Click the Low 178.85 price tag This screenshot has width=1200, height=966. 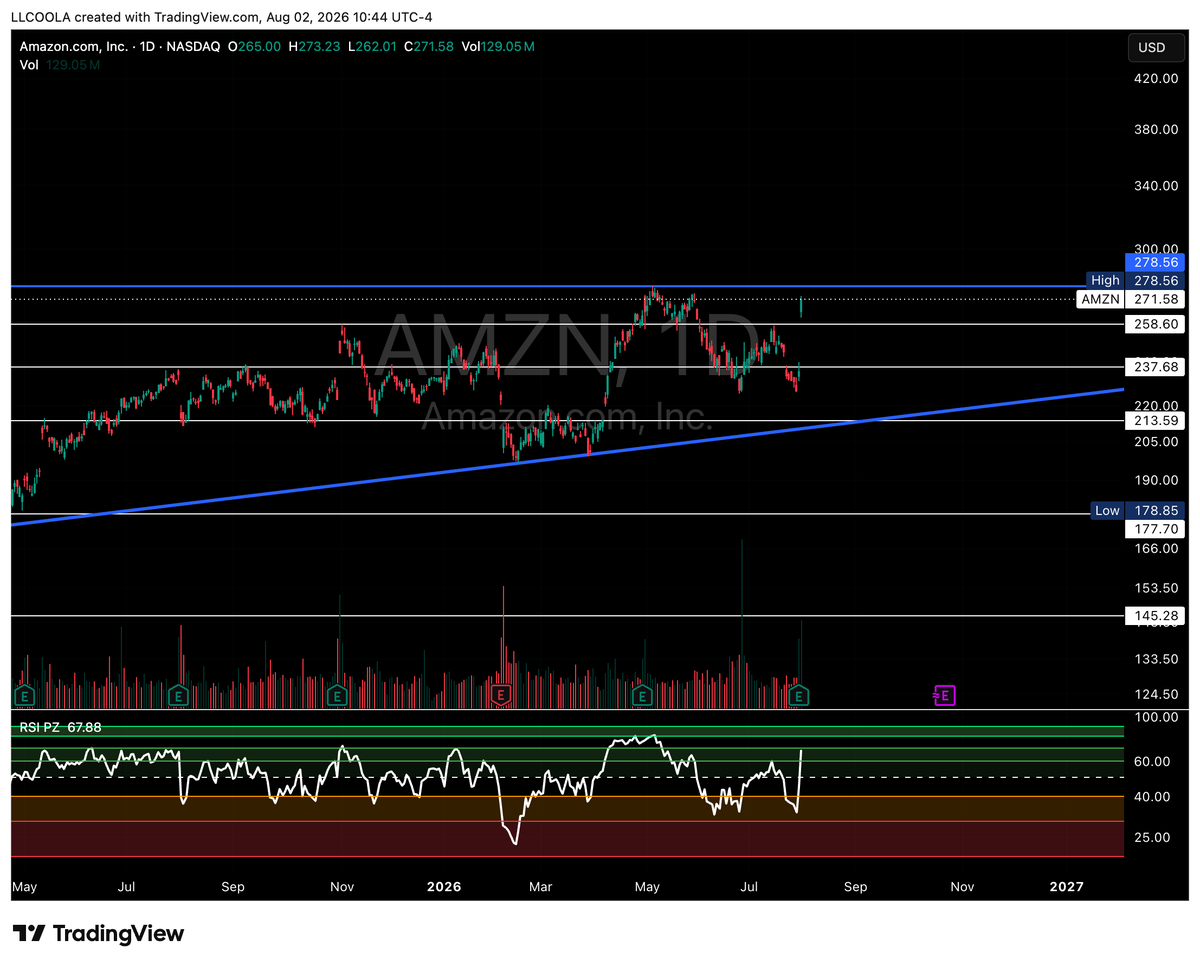tap(1136, 510)
